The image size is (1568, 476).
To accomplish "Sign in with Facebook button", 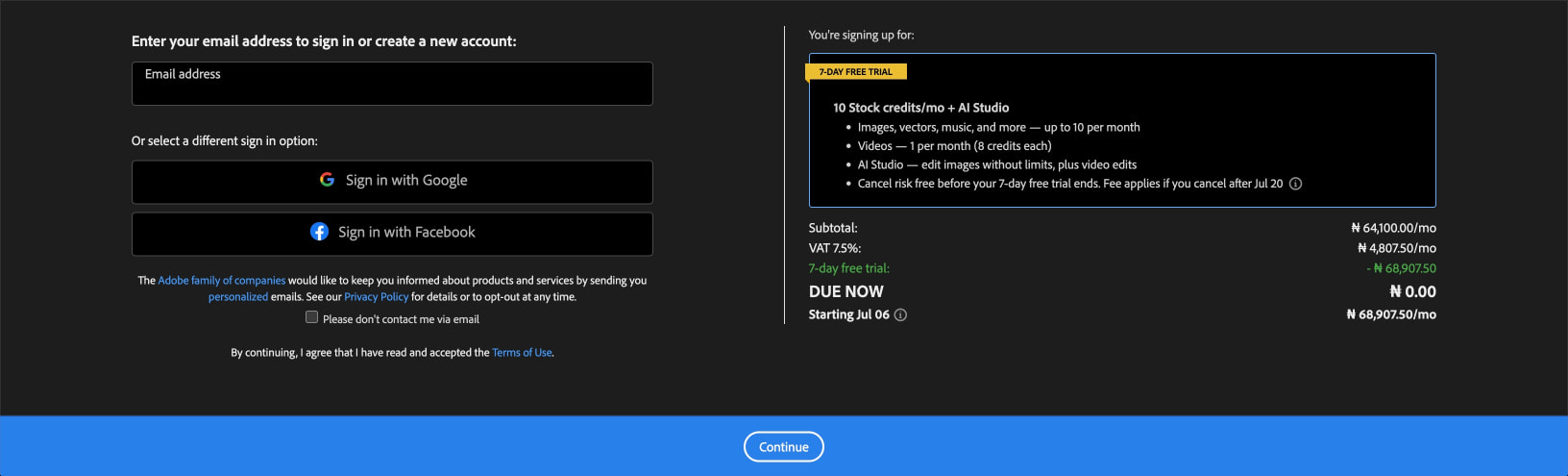I will pyautogui.click(x=392, y=234).
